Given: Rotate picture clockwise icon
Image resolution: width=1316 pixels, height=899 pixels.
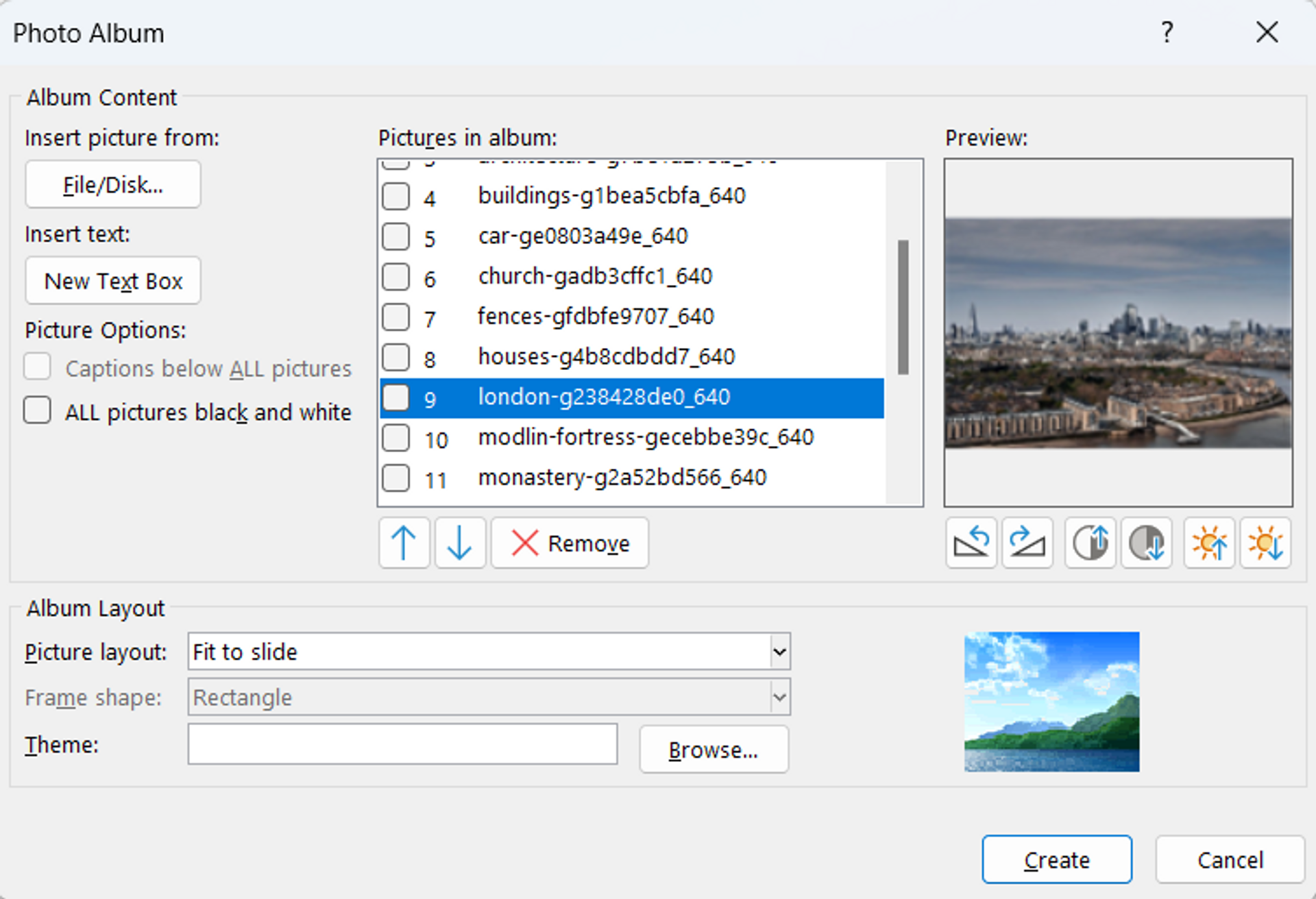Looking at the screenshot, I should click(1027, 543).
